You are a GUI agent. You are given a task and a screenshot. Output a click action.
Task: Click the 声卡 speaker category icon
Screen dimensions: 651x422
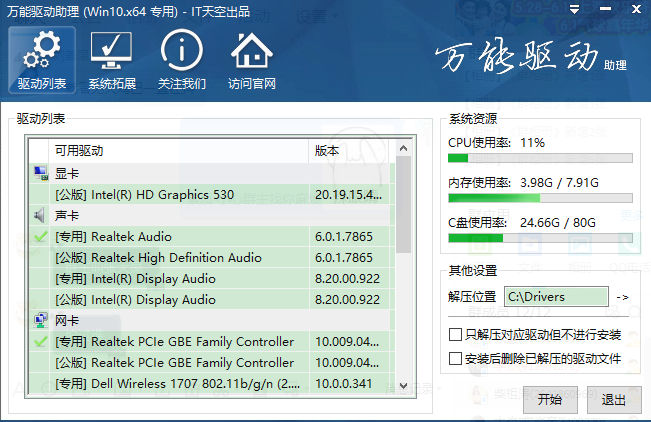(x=40, y=215)
